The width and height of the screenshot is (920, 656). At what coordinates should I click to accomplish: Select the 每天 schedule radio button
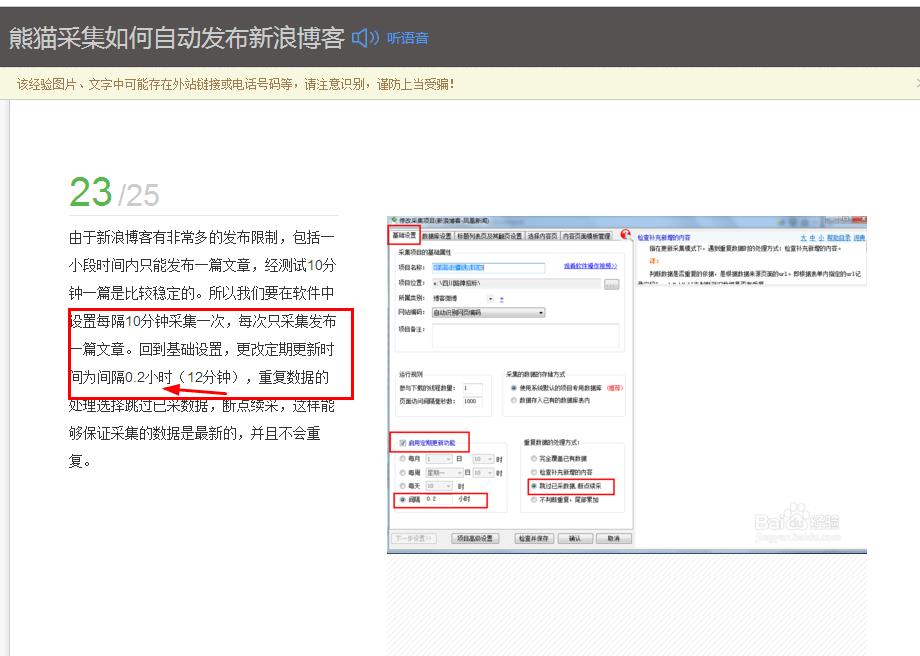click(402, 486)
